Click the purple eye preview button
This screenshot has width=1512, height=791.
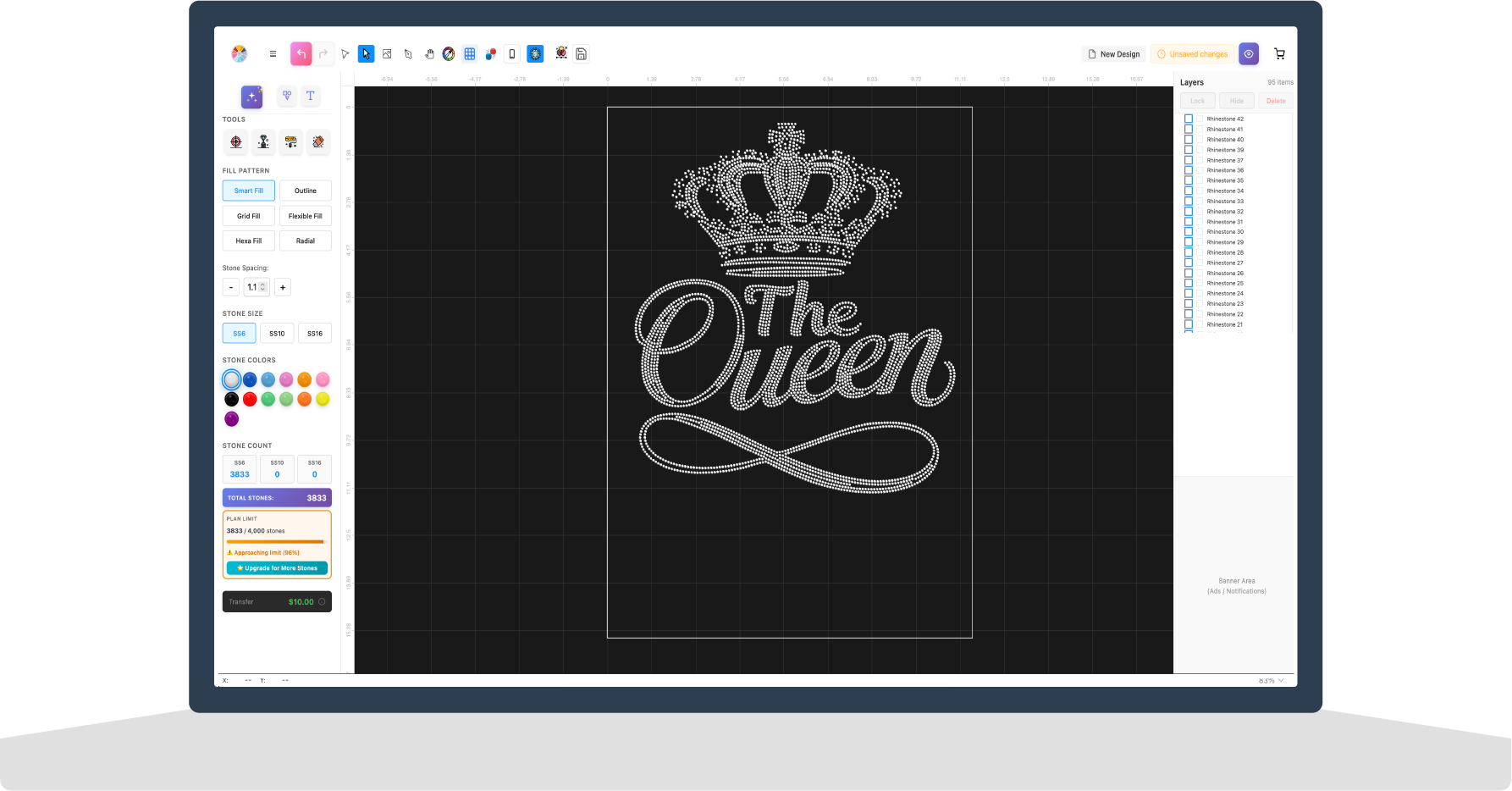pyautogui.click(x=1249, y=54)
